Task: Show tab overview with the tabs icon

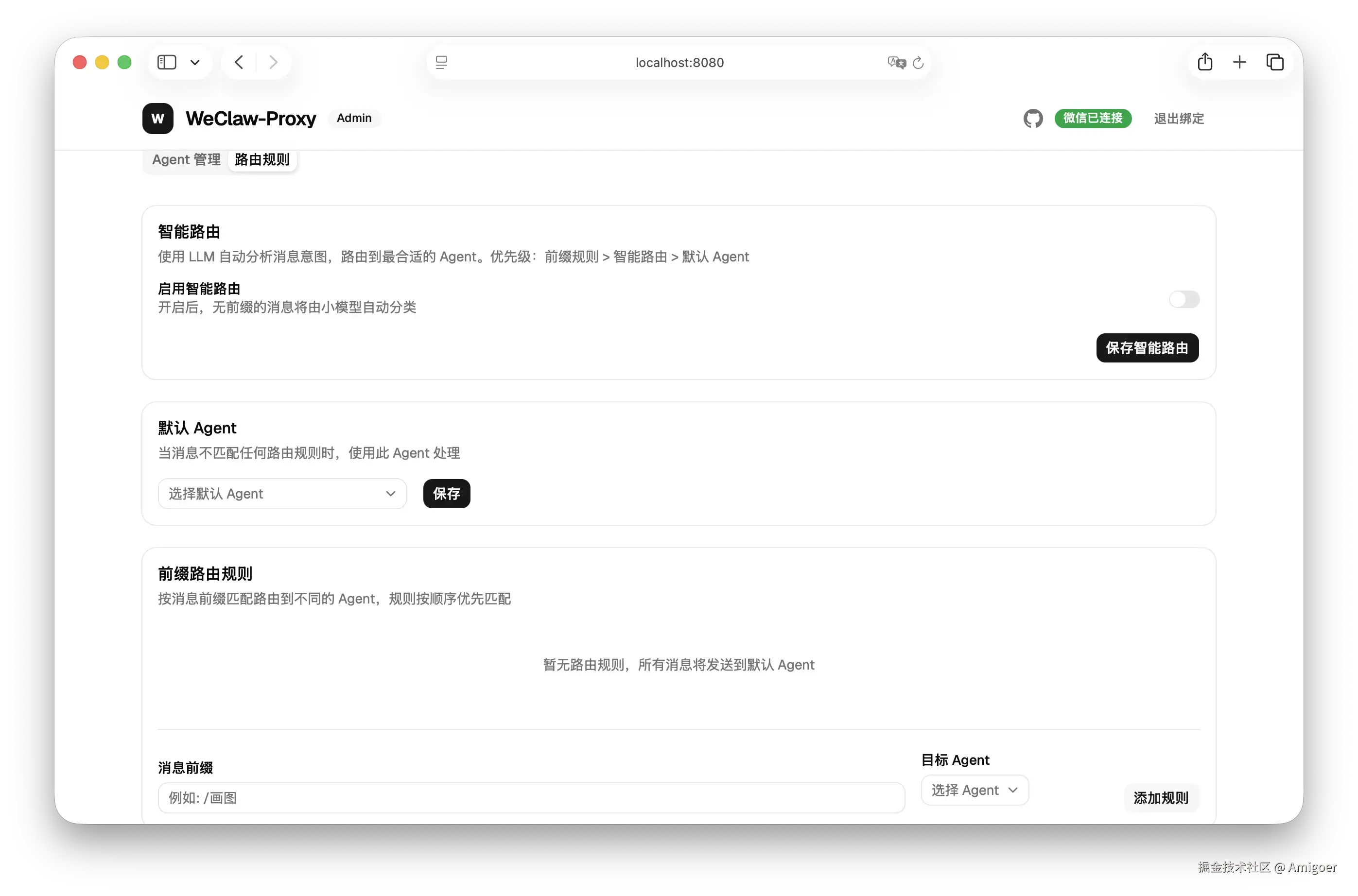Action: point(1275,62)
